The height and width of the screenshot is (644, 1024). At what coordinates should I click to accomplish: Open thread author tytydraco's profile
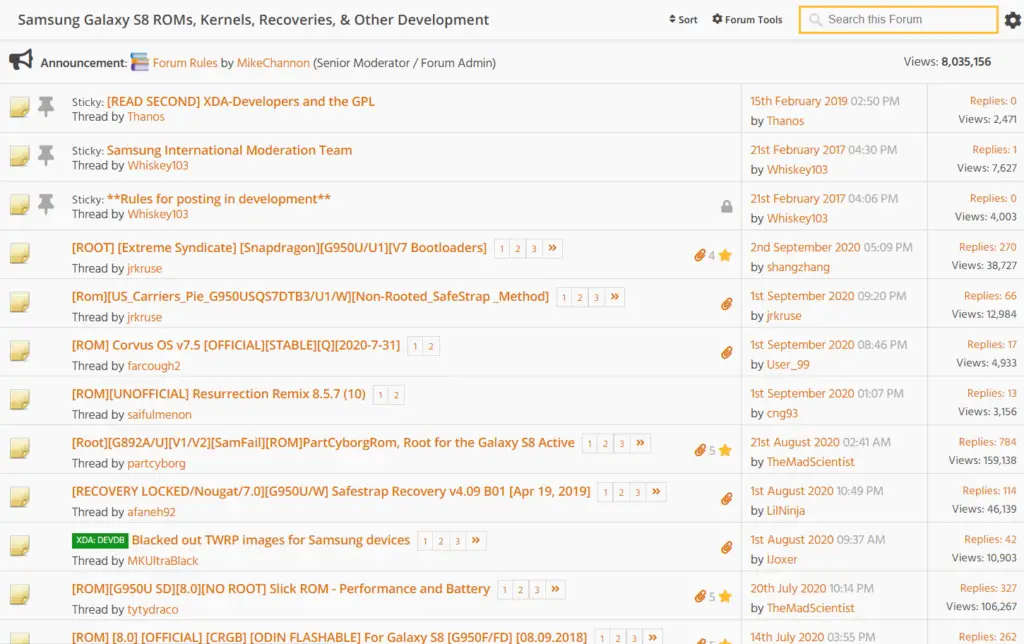[153, 609]
